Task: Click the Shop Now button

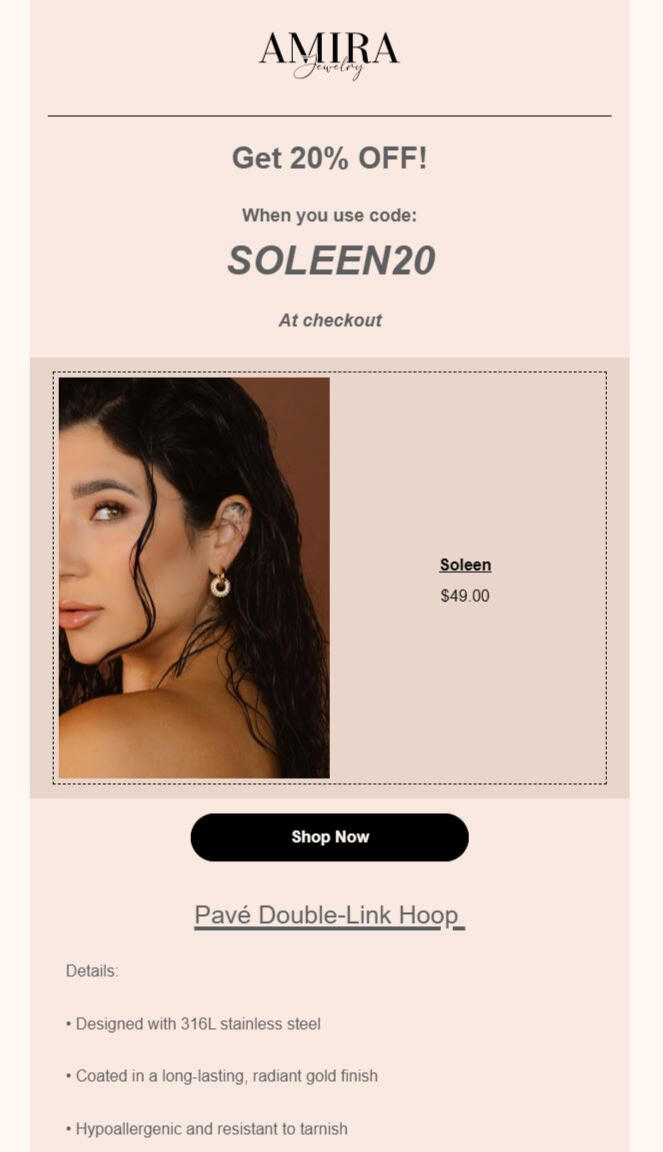Action: tap(329, 837)
